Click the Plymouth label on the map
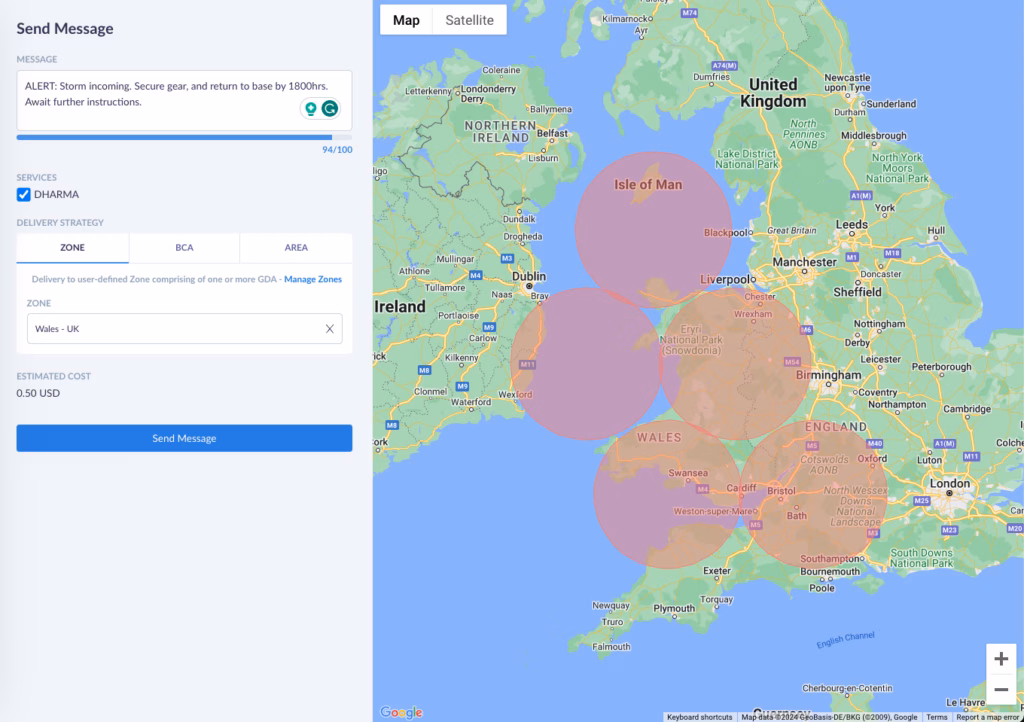The height and width of the screenshot is (722, 1024). click(674, 608)
